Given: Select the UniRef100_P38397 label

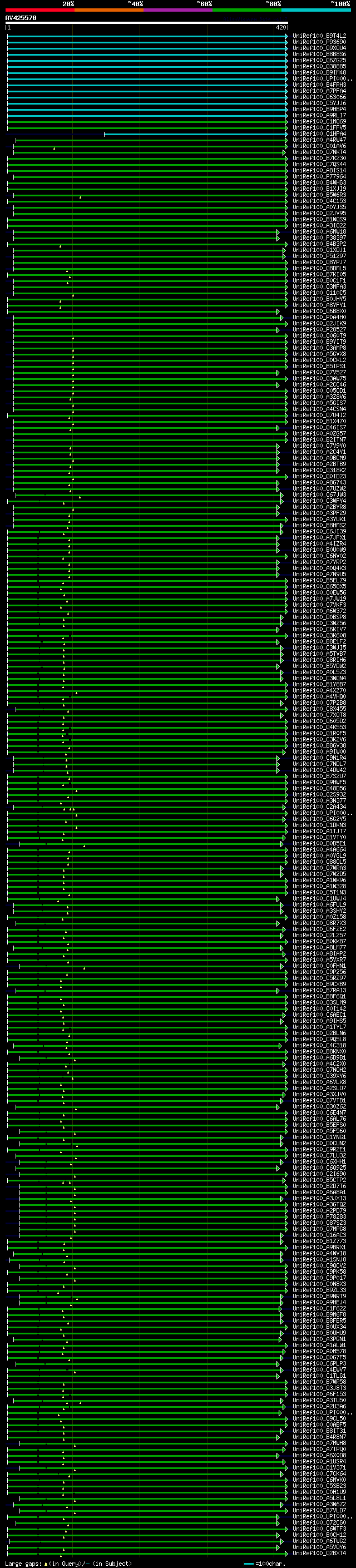Looking at the screenshot, I should coord(319,238).
